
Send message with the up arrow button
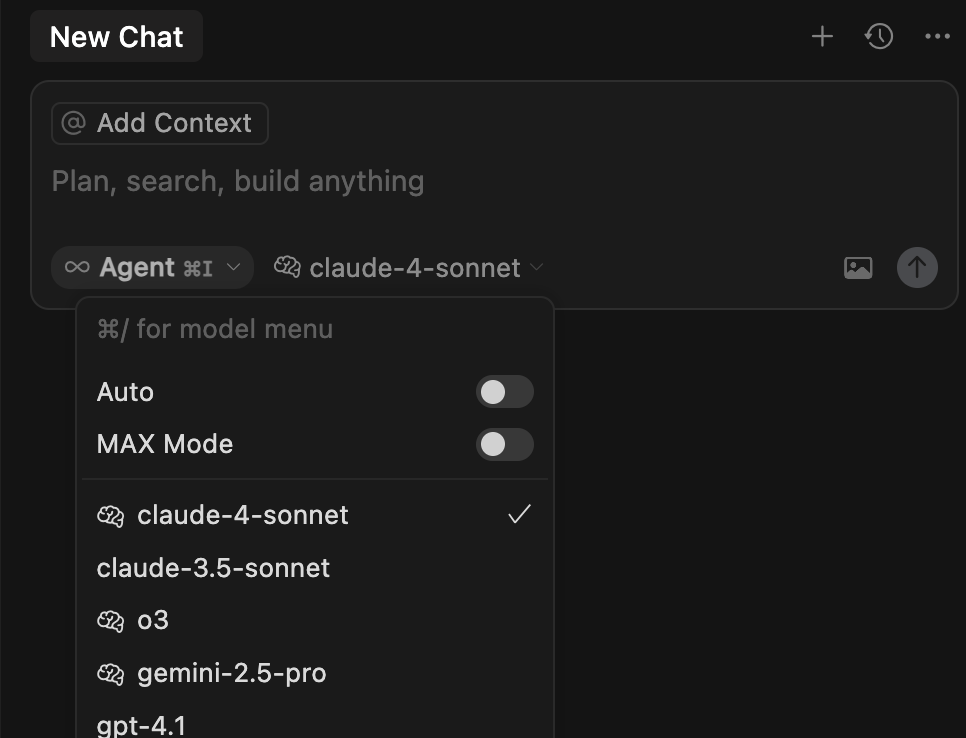coord(917,267)
